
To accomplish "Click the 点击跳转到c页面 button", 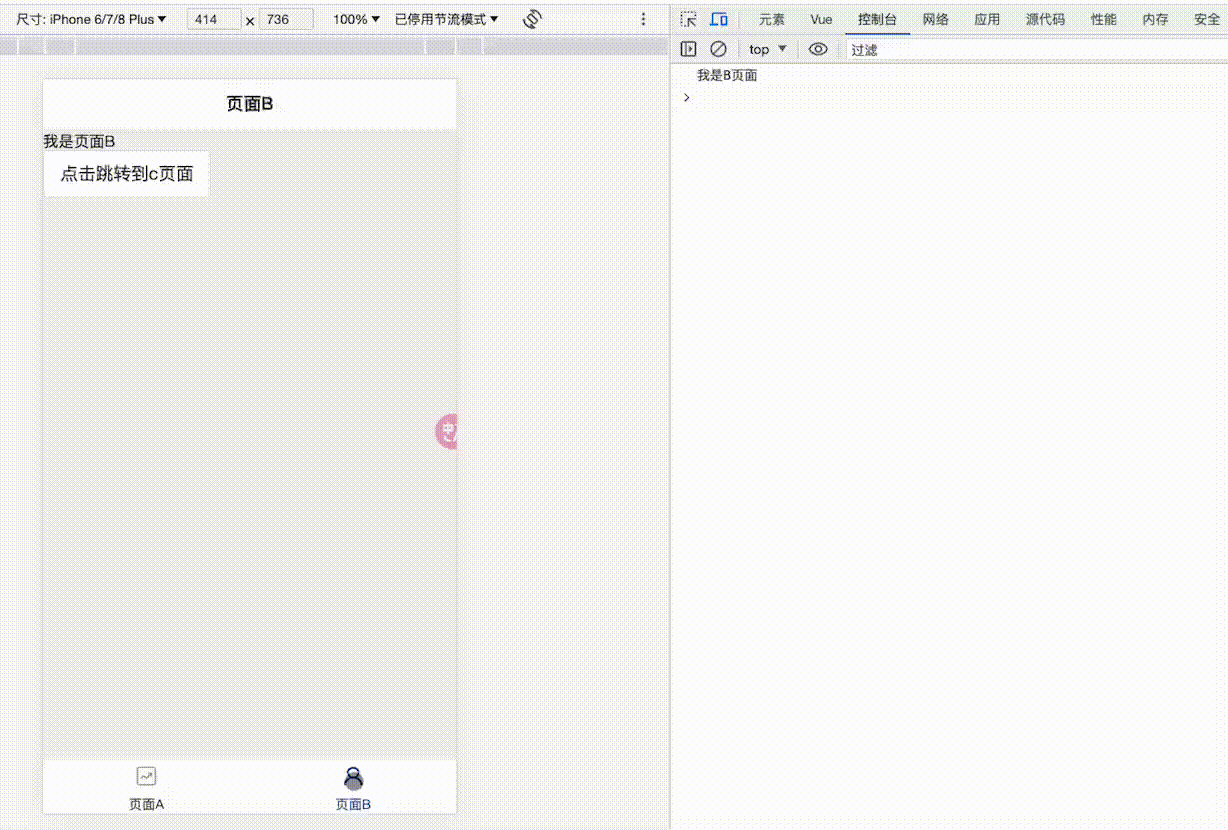I will pos(126,174).
